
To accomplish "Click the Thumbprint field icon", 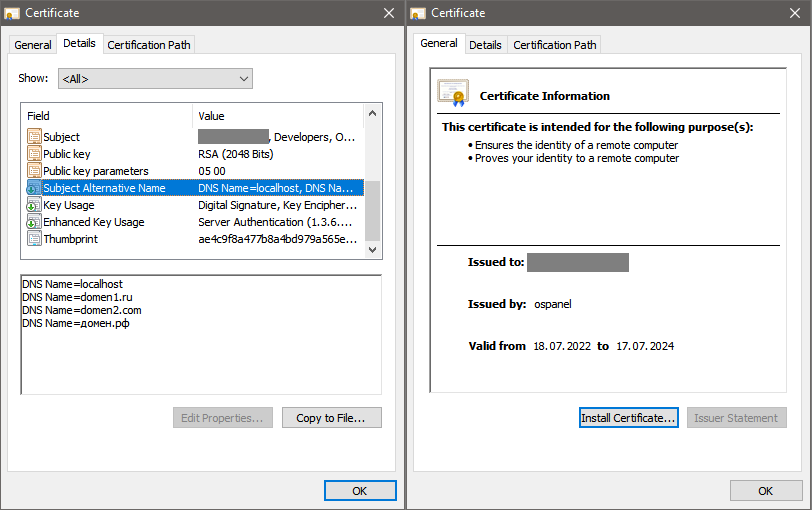I will point(34,239).
